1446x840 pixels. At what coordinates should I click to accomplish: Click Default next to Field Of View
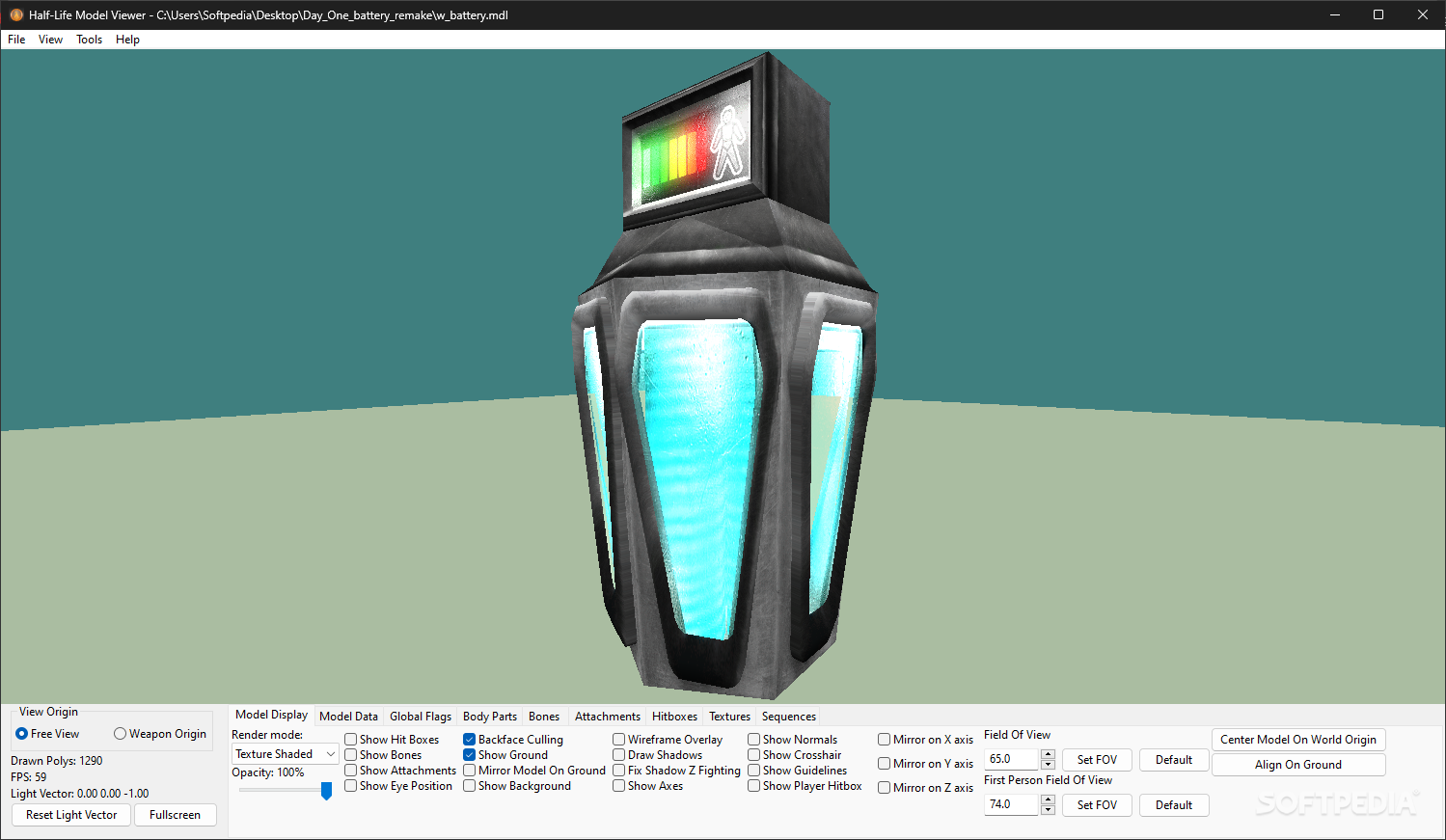1174,759
